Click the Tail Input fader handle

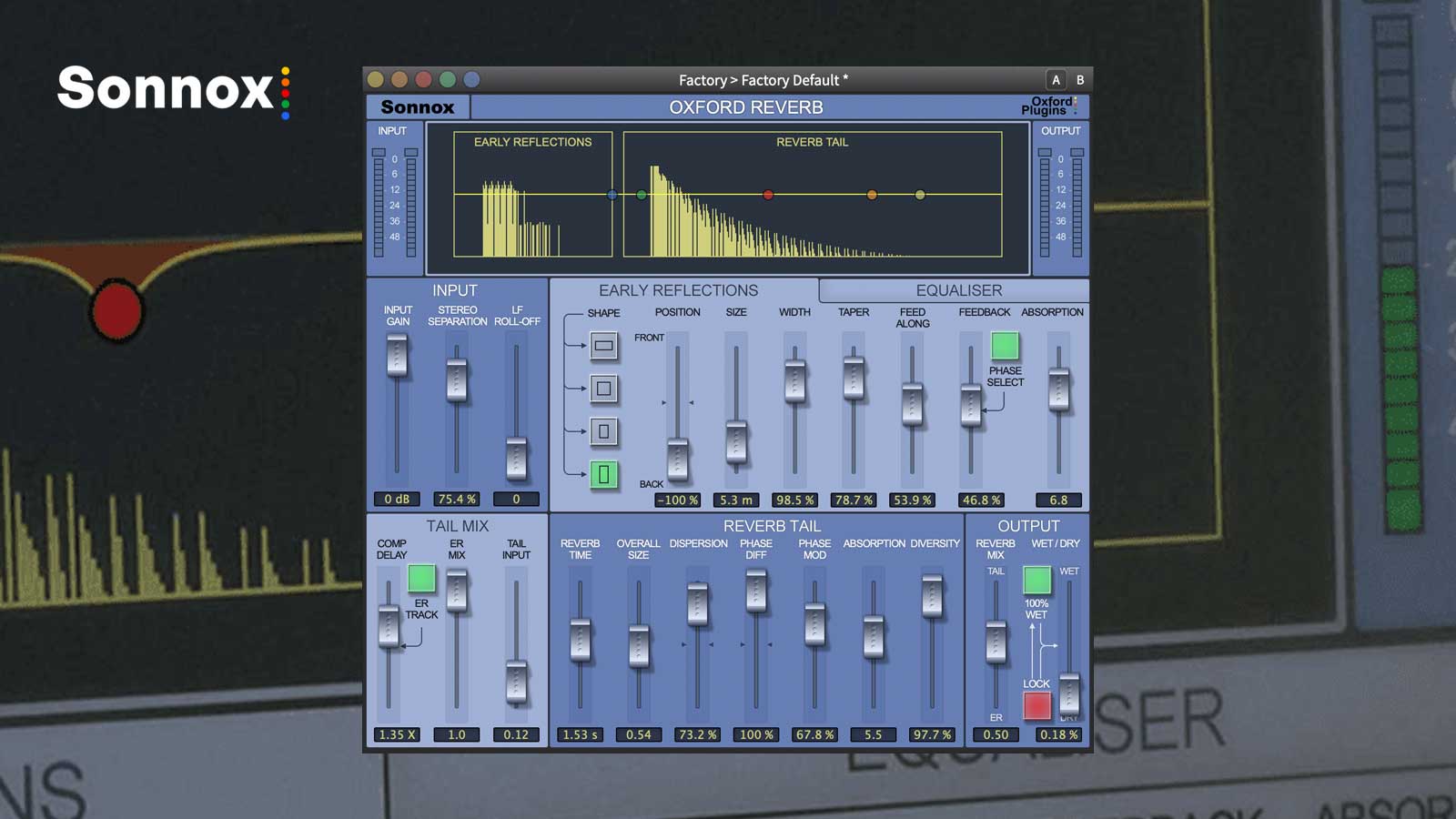tap(516, 682)
